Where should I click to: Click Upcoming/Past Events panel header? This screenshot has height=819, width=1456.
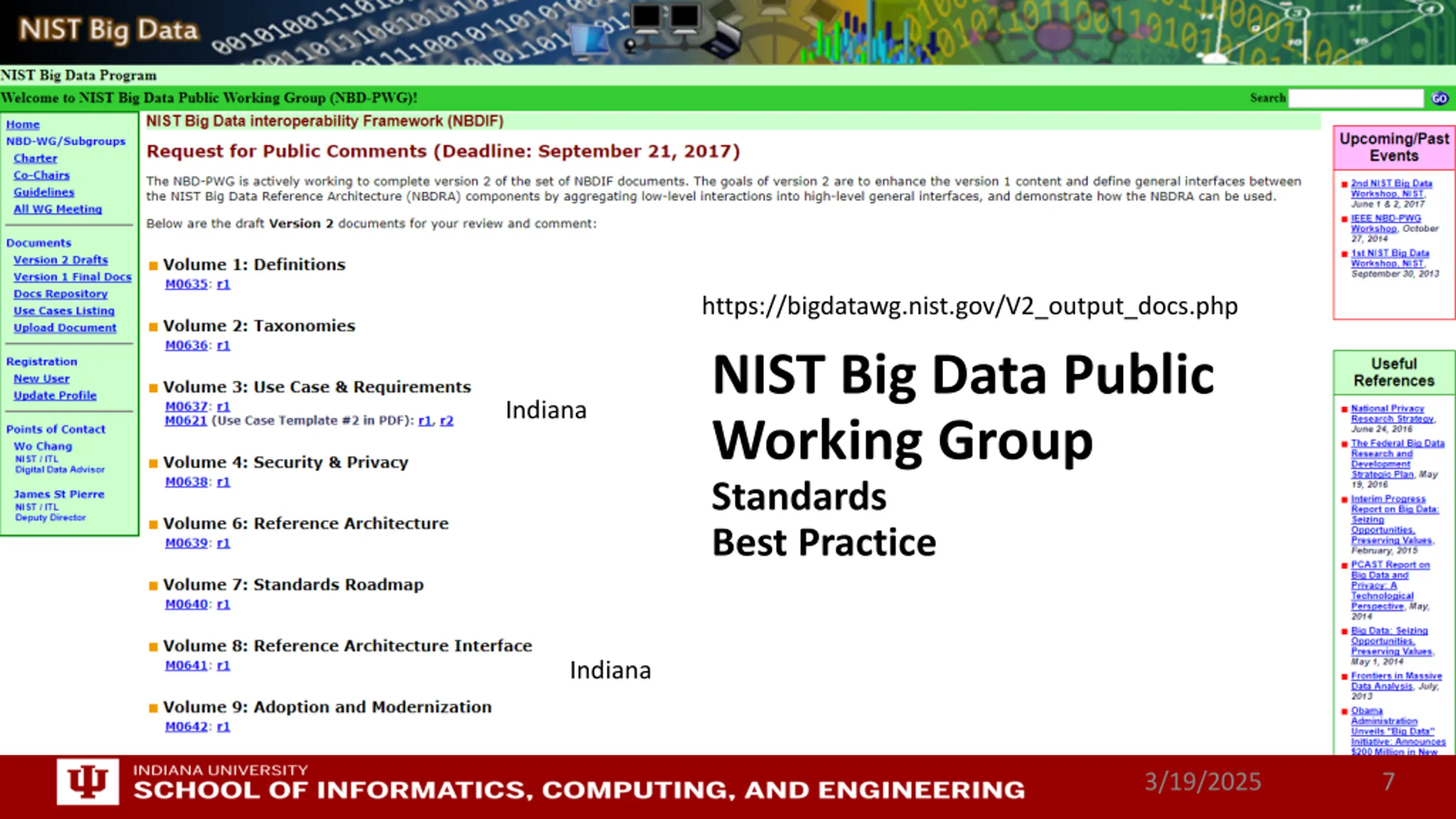pos(1394,147)
